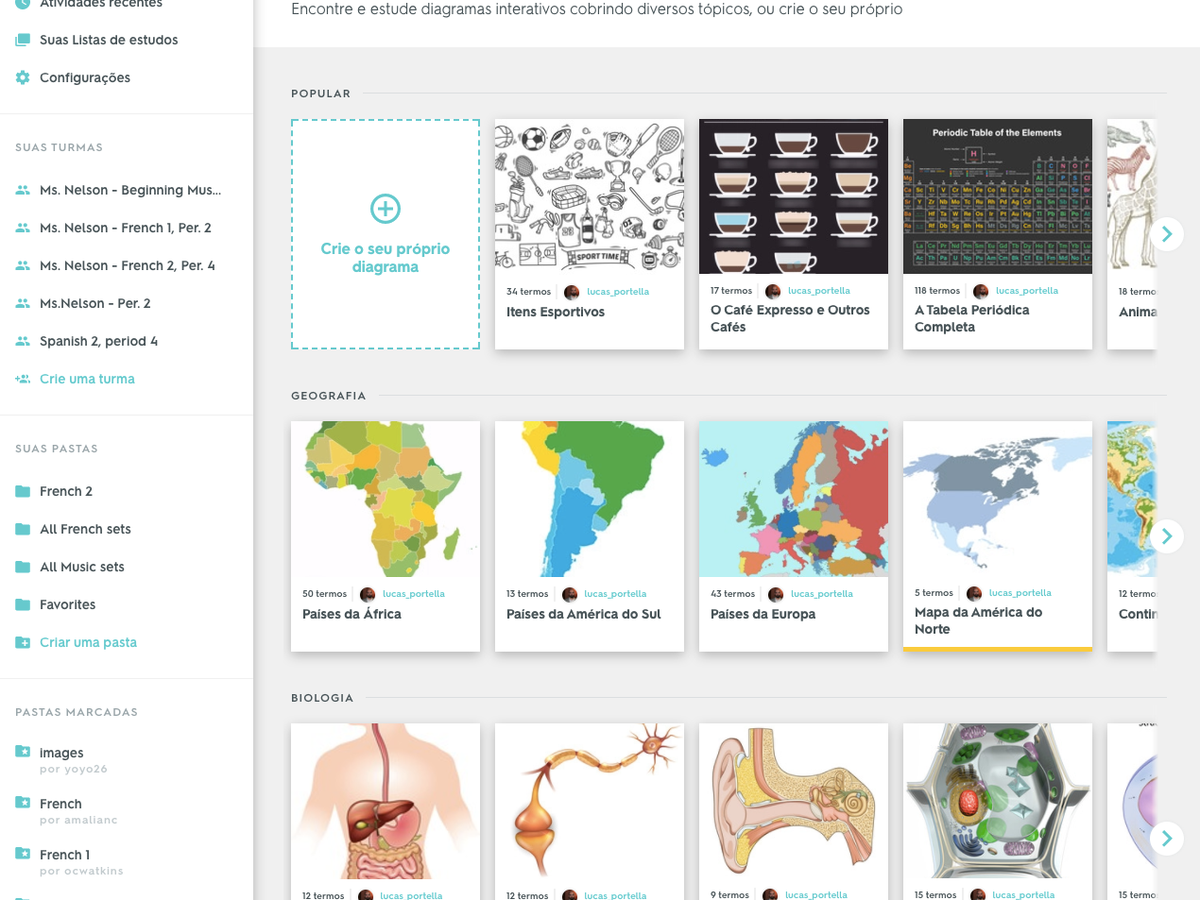Click the folder icon beside French 2
The image size is (1200, 900).
[x=23, y=492]
